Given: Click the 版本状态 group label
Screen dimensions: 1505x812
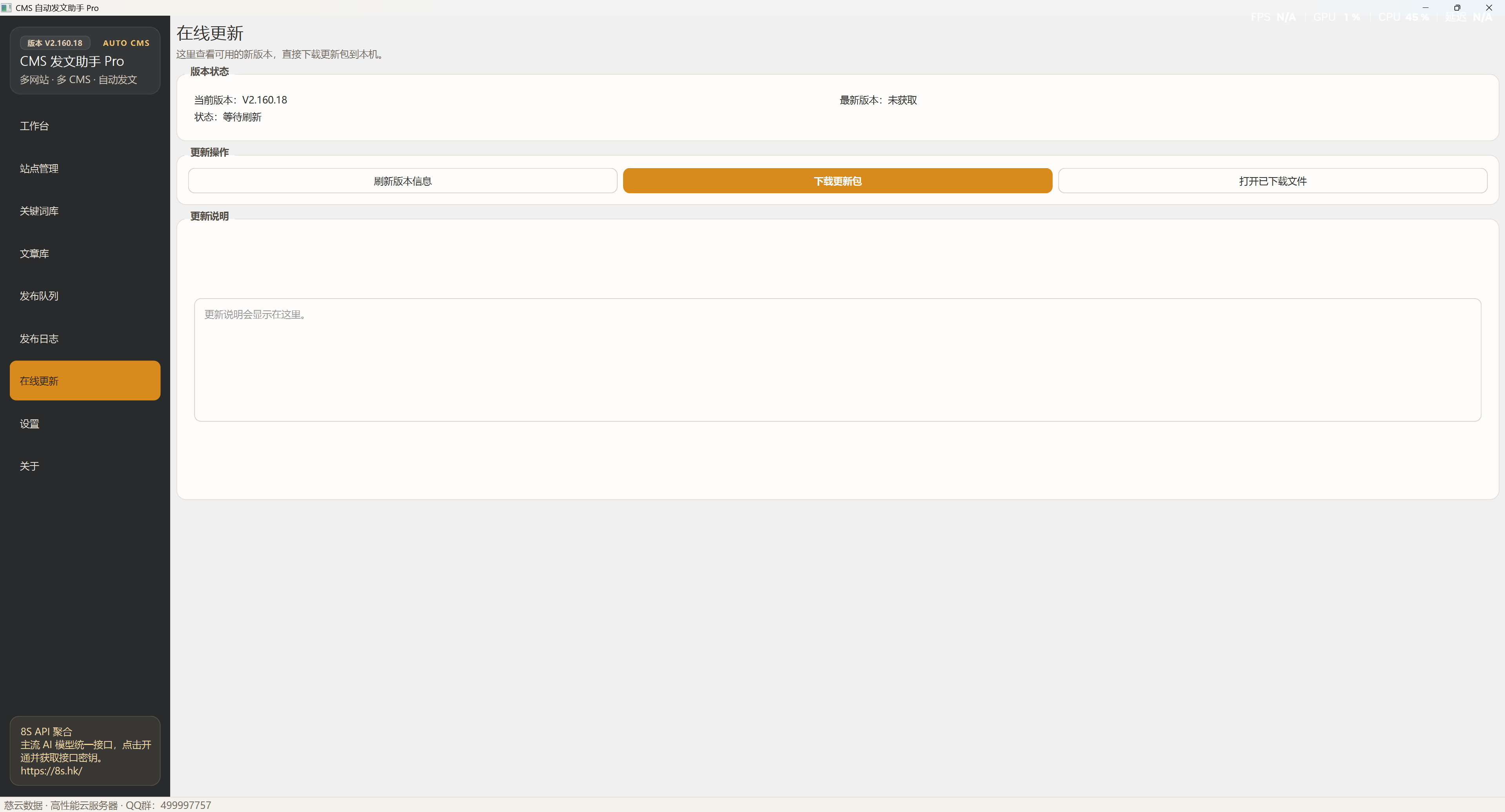Looking at the screenshot, I should pos(210,71).
